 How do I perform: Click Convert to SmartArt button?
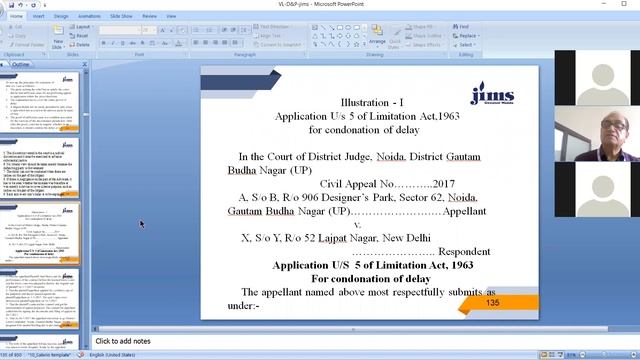pyautogui.click(x=279, y=44)
